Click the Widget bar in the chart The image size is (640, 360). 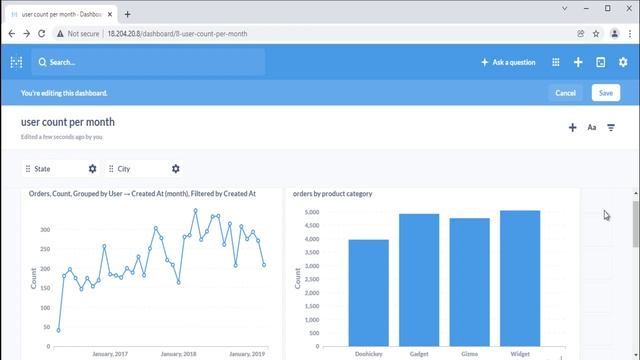(x=520, y=278)
